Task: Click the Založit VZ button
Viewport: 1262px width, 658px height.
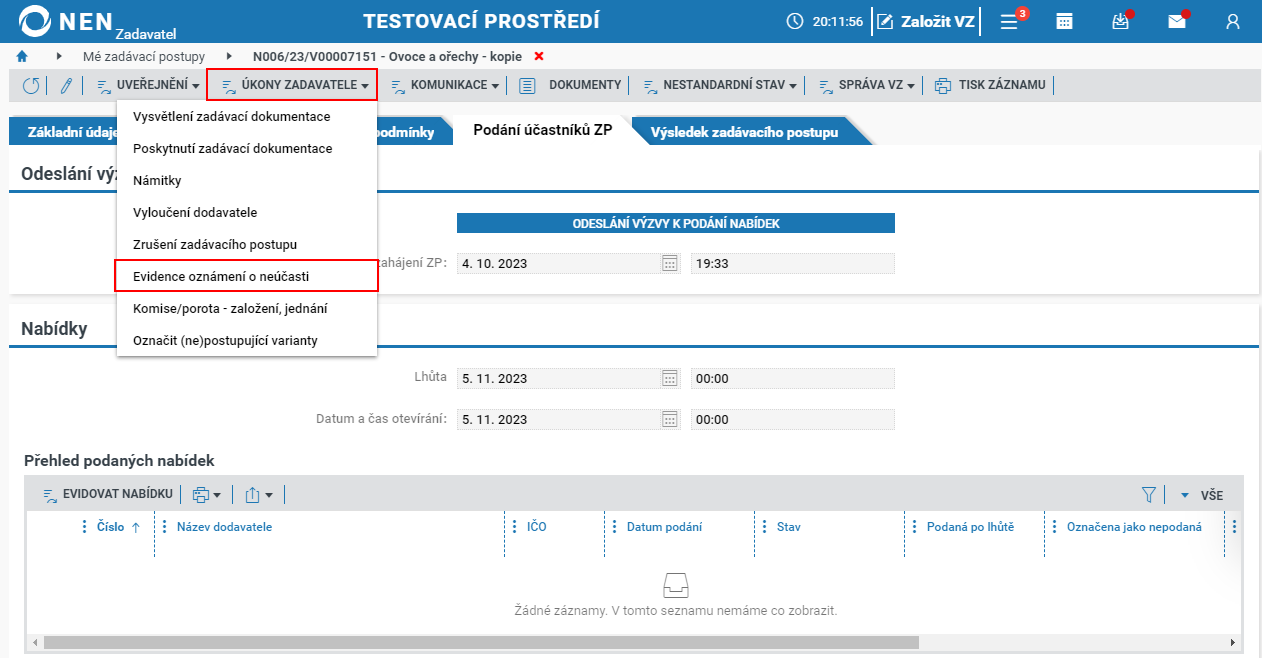Action: (x=926, y=21)
